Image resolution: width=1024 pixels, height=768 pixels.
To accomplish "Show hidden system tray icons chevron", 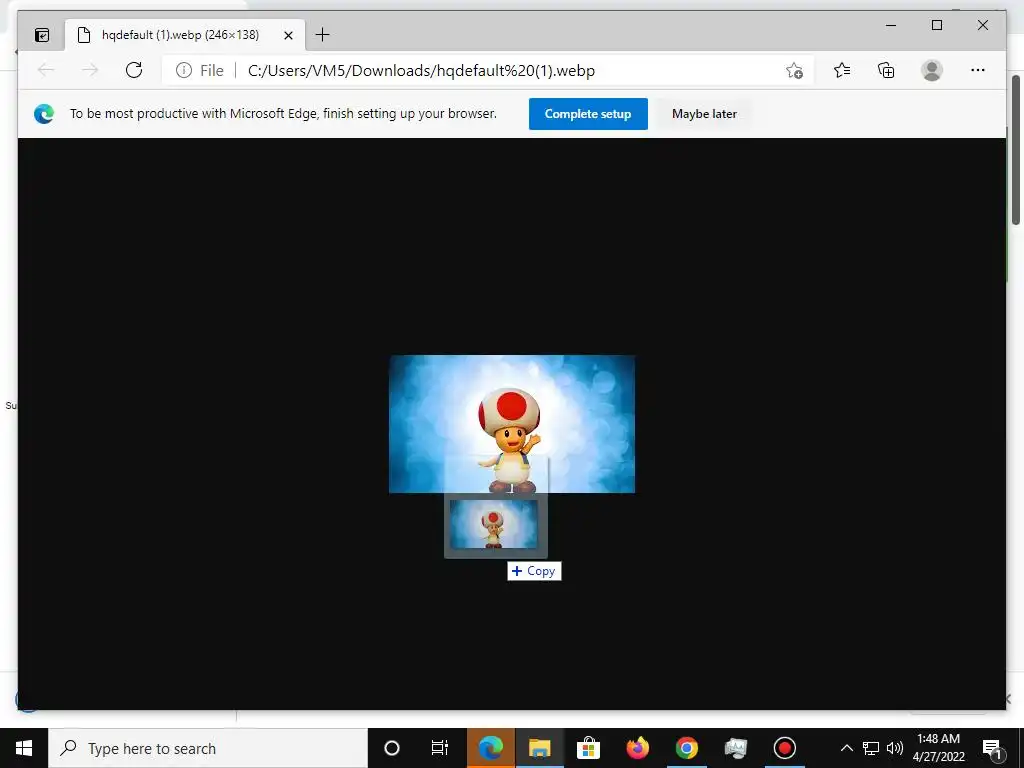I will [x=846, y=748].
